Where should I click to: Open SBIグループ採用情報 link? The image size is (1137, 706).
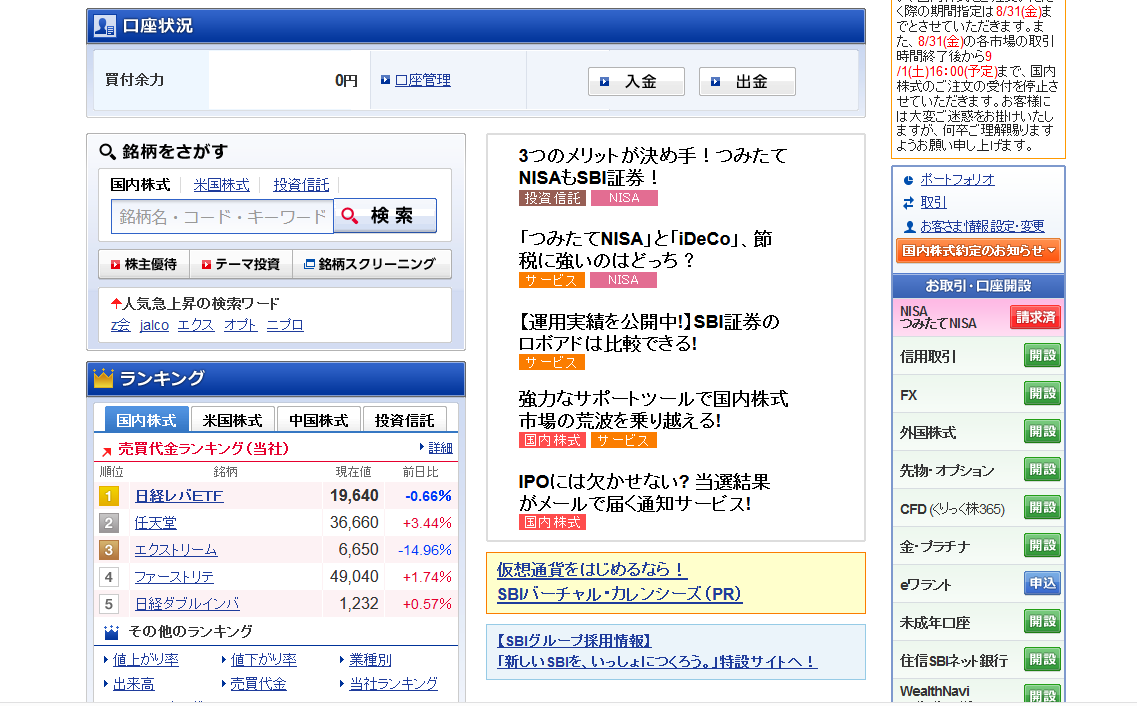(x=574, y=641)
